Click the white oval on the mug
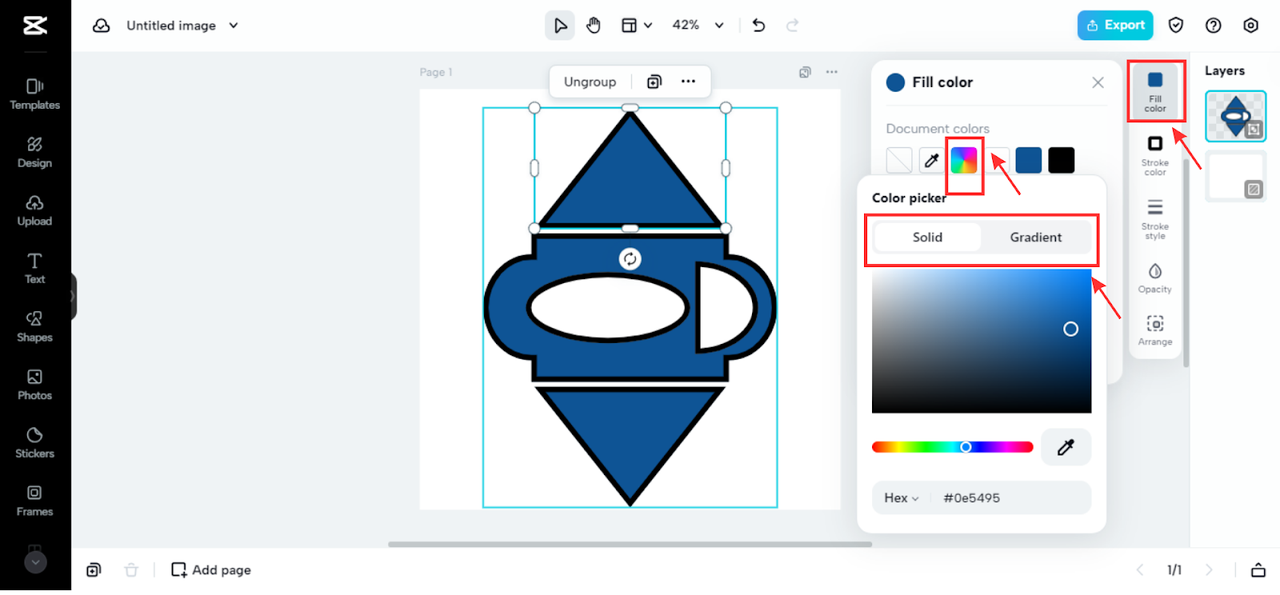The image size is (1280, 595). pos(608,307)
